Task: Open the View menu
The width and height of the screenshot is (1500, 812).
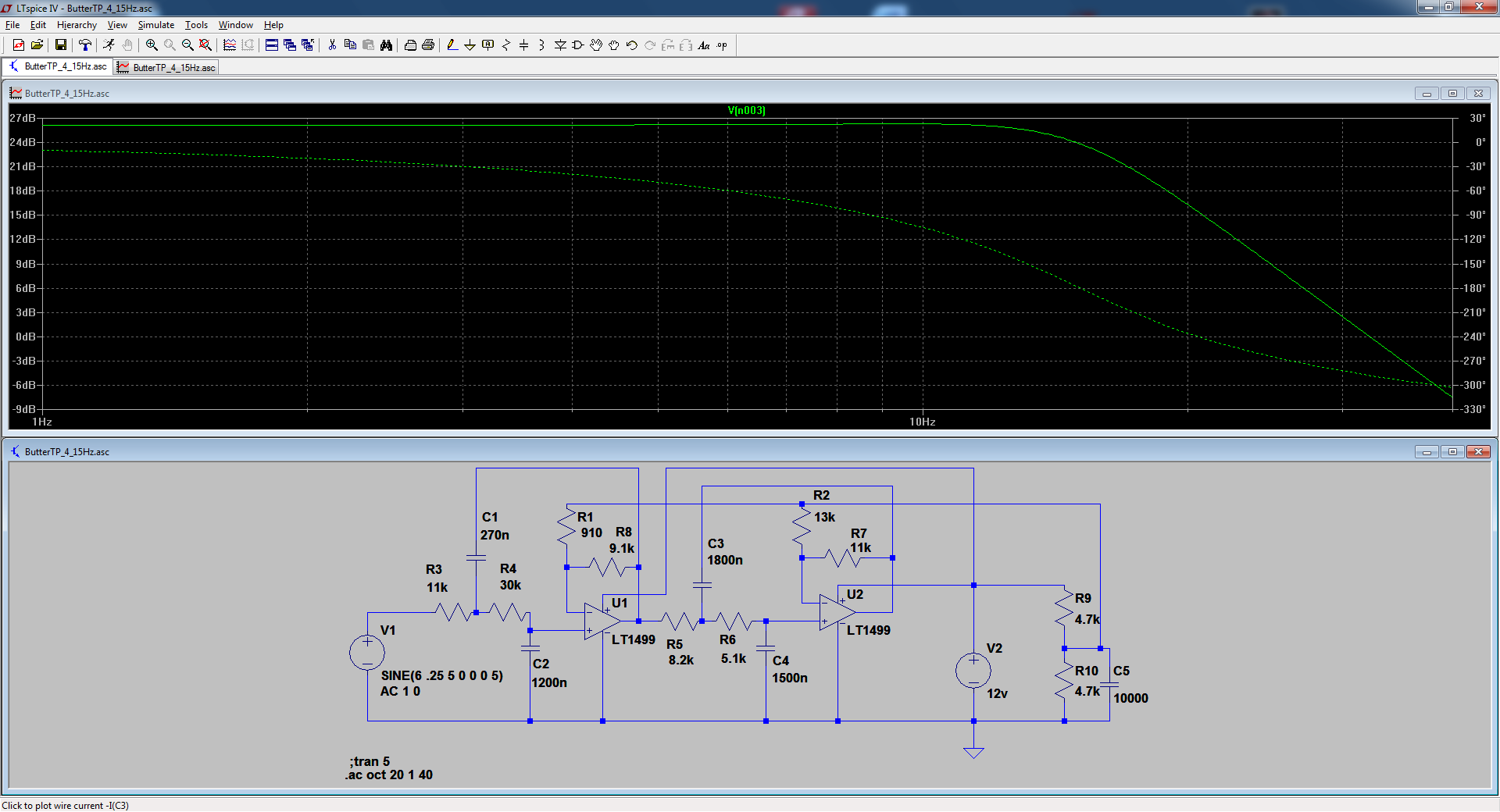Action: [x=117, y=25]
